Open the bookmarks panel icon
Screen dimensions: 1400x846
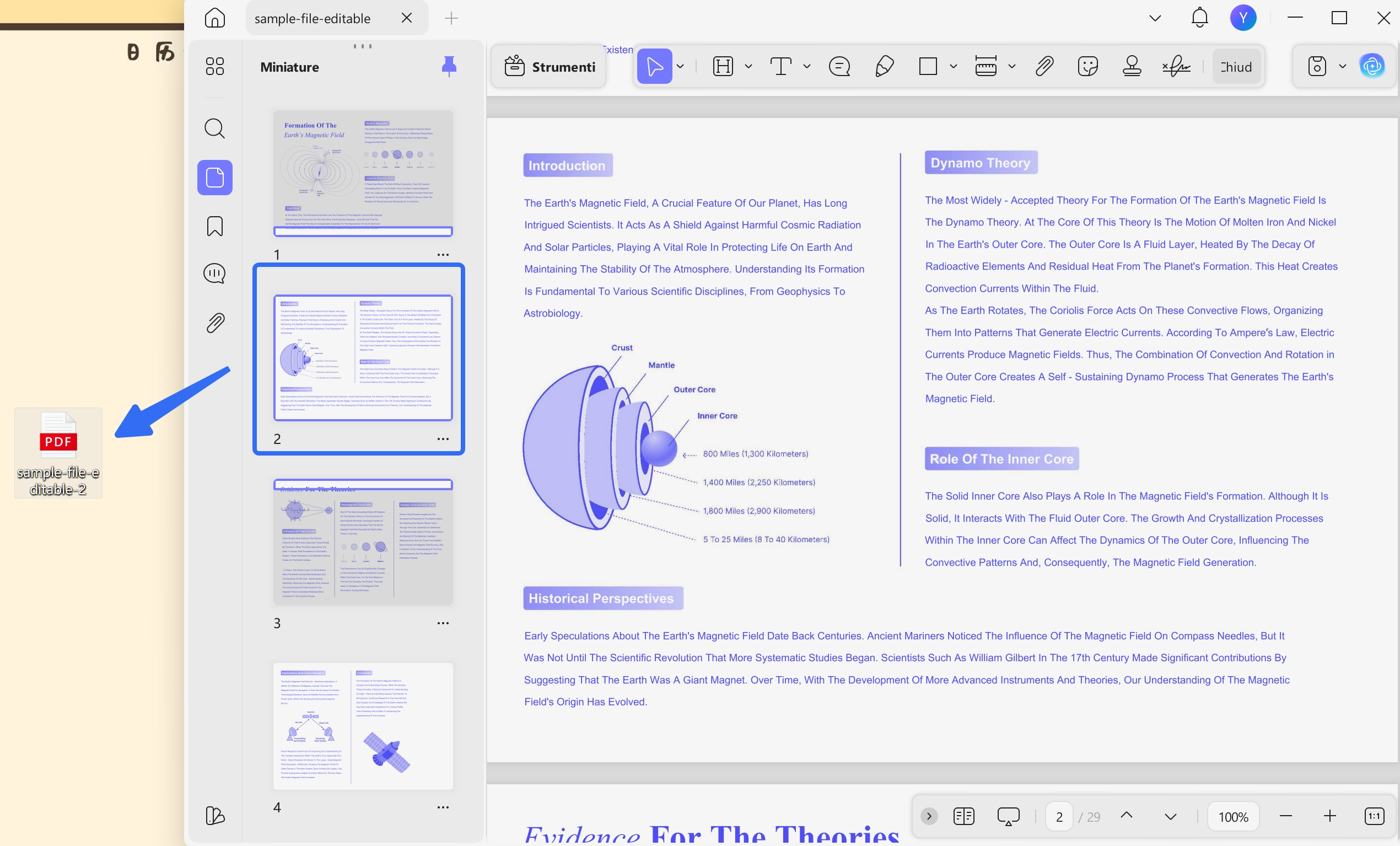click(x=215, y=226)
